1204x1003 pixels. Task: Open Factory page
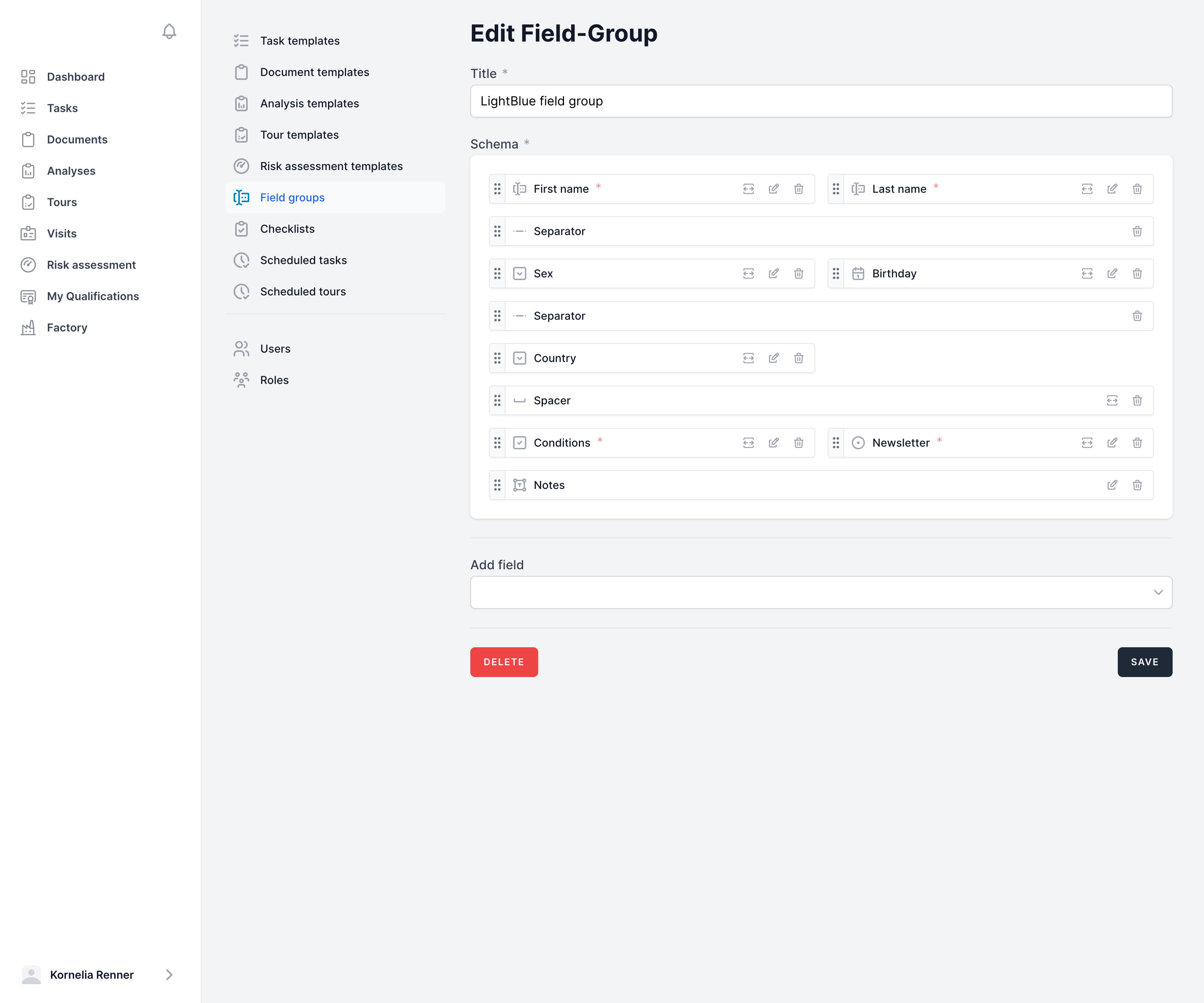(x=67, y=328)
